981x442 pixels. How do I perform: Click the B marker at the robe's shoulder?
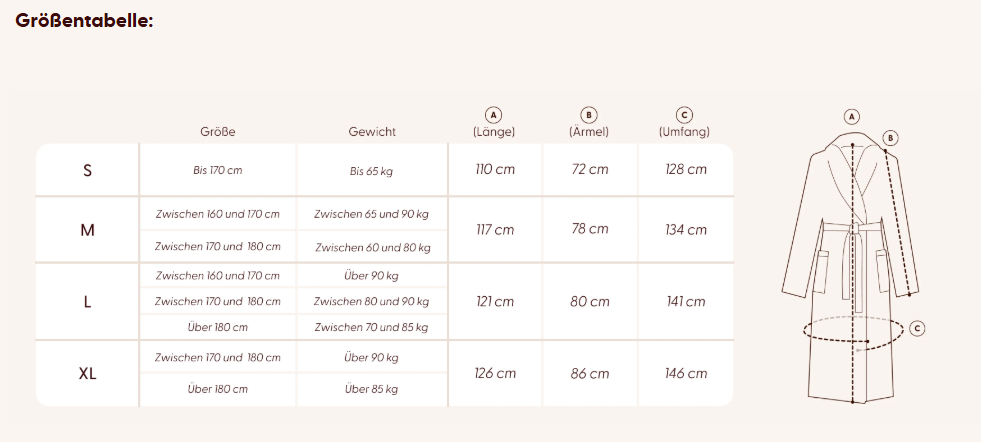point(891,138)
